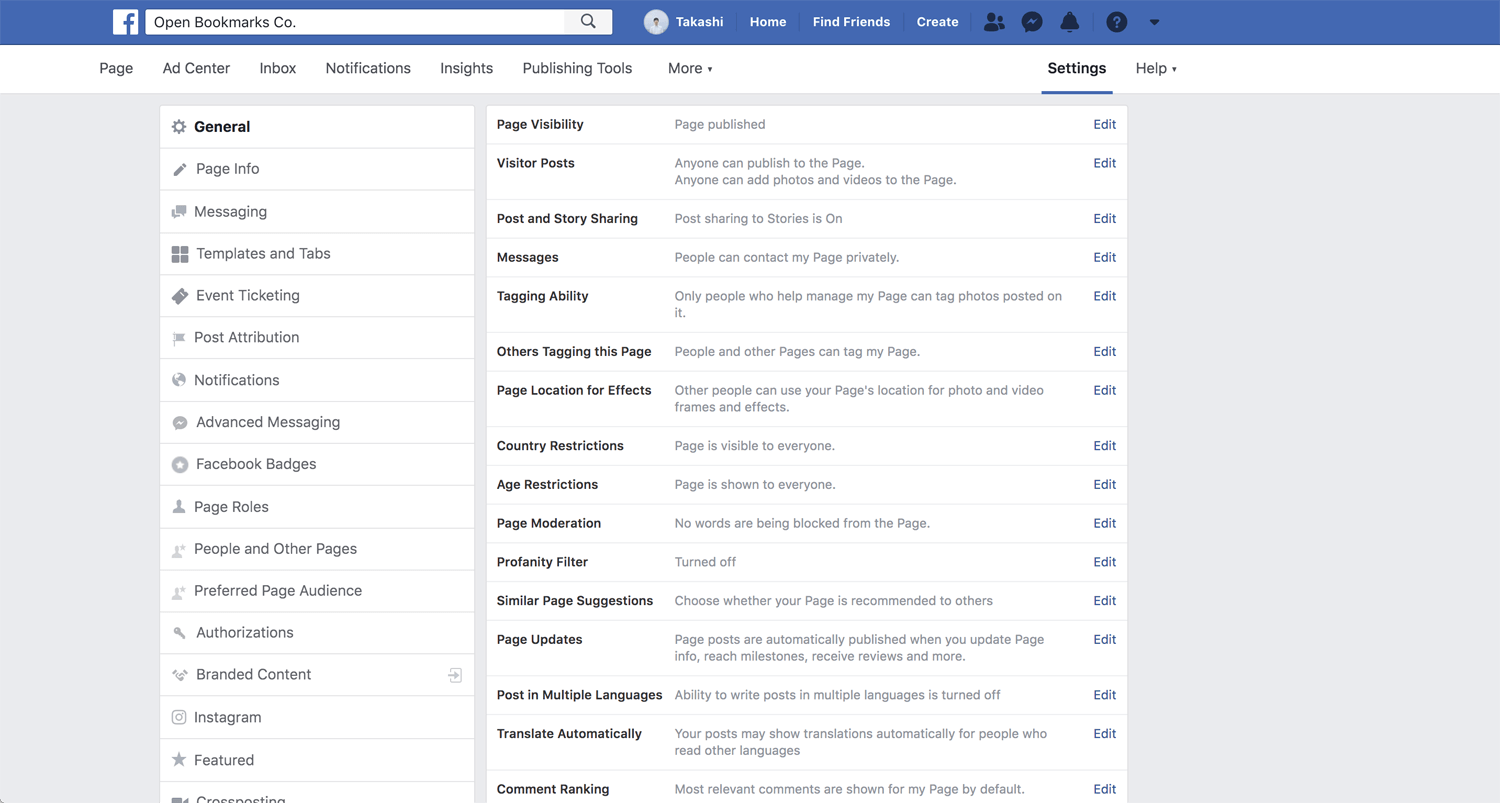Click the Find Friends link
Viewport: 1500px width, 803px height.
pos(851,22)
